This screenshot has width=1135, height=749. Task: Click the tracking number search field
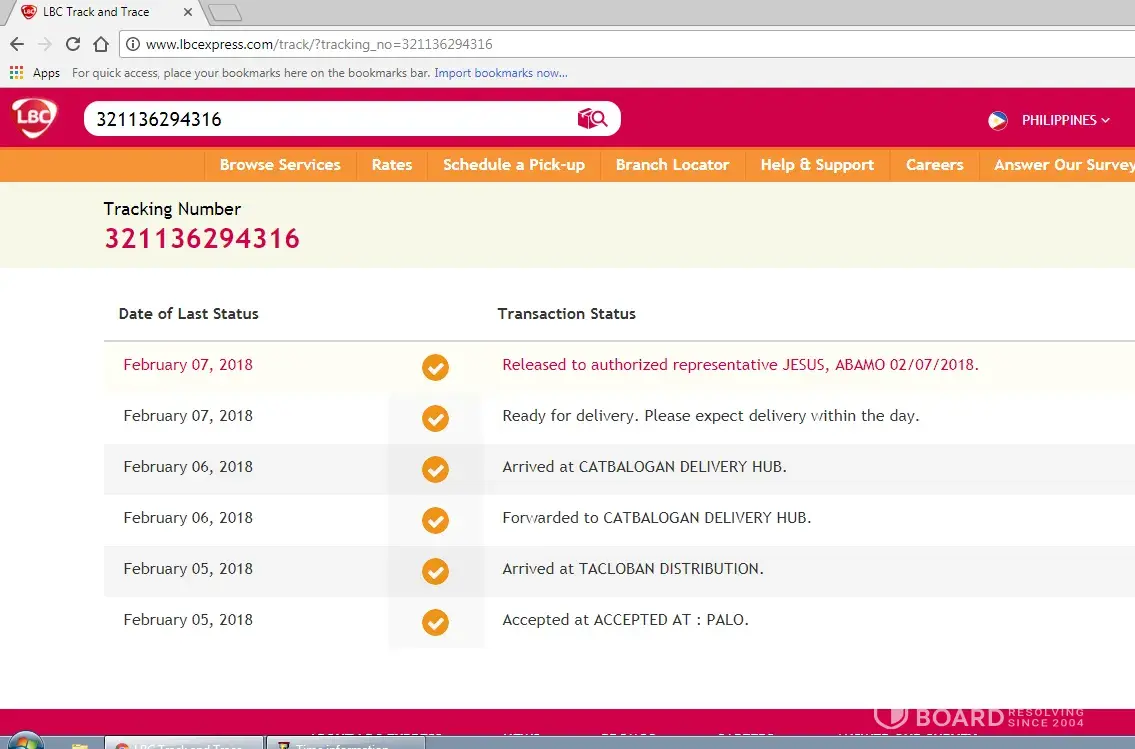coord(330,119)
